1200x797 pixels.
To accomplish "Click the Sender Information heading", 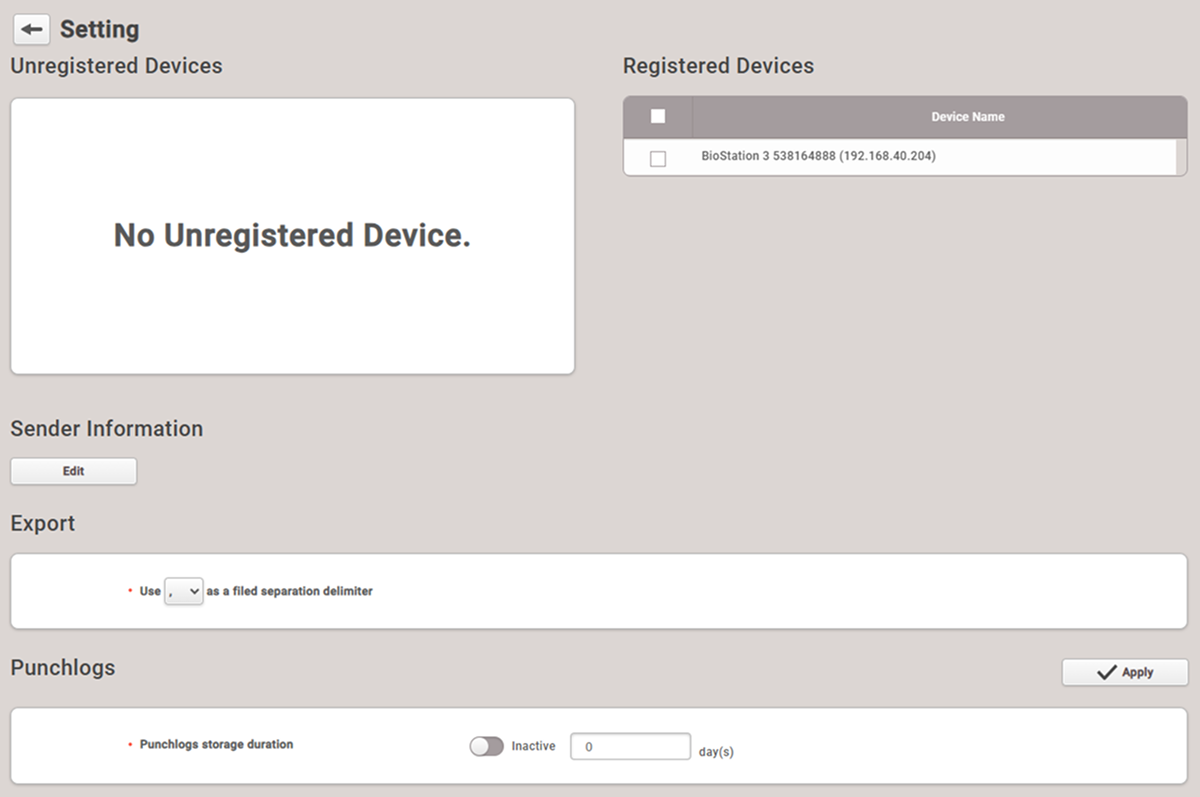I will pyautogui.click(x=107, y=428).
